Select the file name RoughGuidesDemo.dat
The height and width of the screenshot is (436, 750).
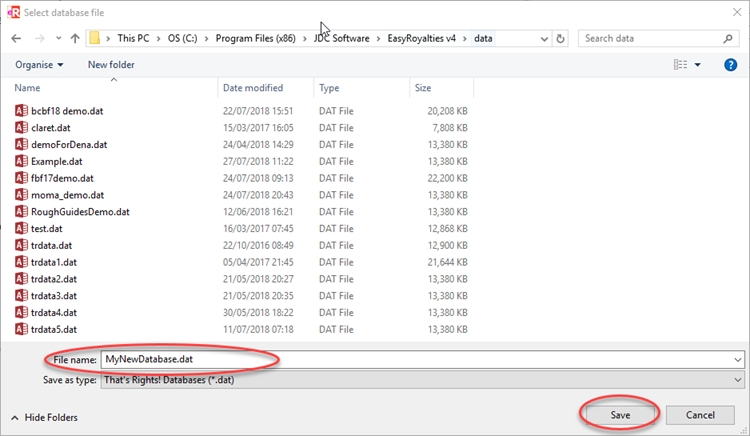(x=80, y=212)
